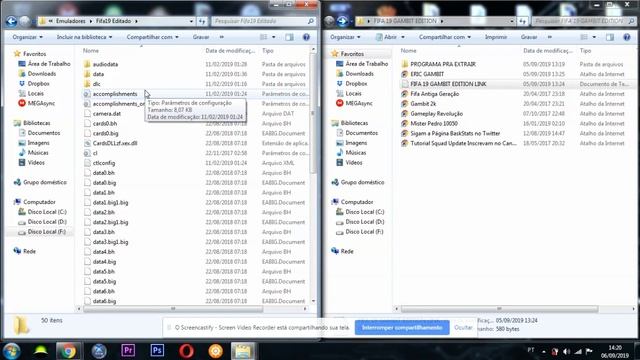Click Interromper compartilhamento button

[402, 328]
